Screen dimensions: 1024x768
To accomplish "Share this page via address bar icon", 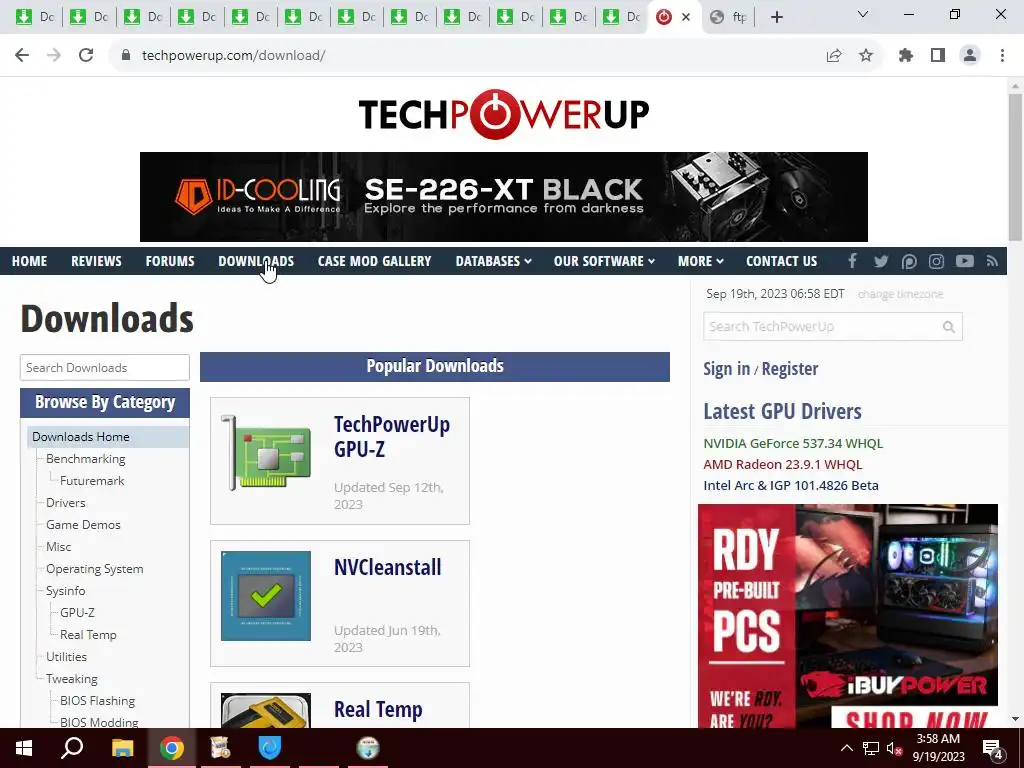I will (x=834, y=56).
